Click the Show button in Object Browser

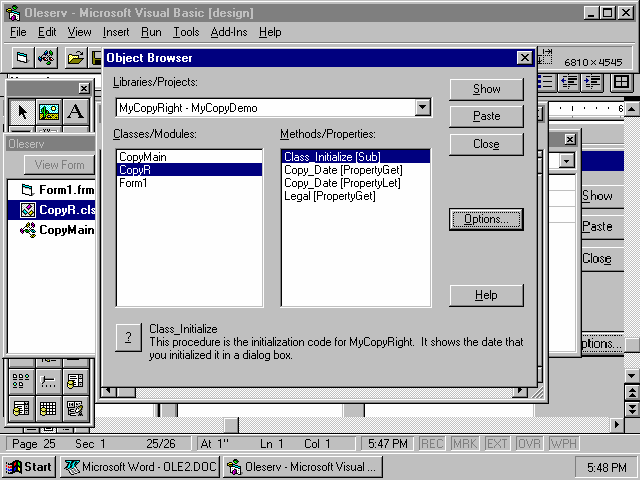click(x=487, y=89)
